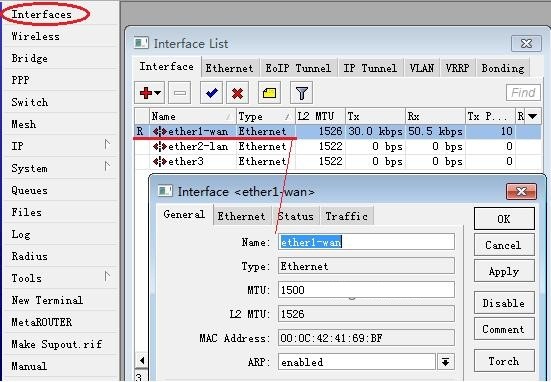Open the MetaROUTER menu item
Viewport: 551px width, 382px height.
coord(41,322)
